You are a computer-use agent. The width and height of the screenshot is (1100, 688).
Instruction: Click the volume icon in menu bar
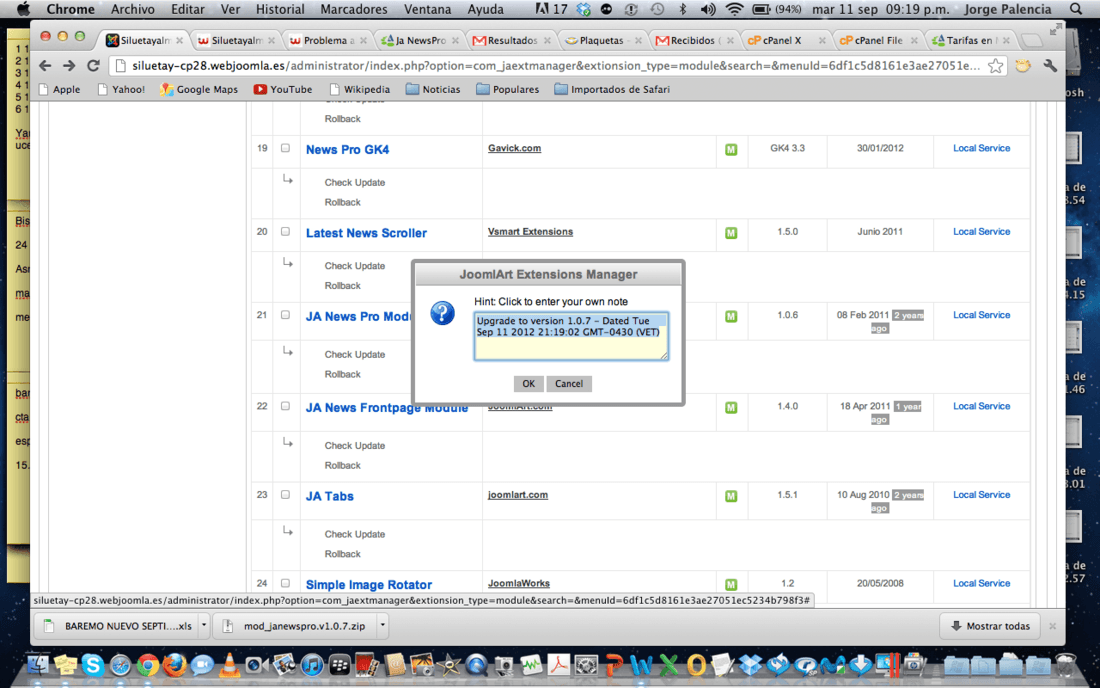708,9
